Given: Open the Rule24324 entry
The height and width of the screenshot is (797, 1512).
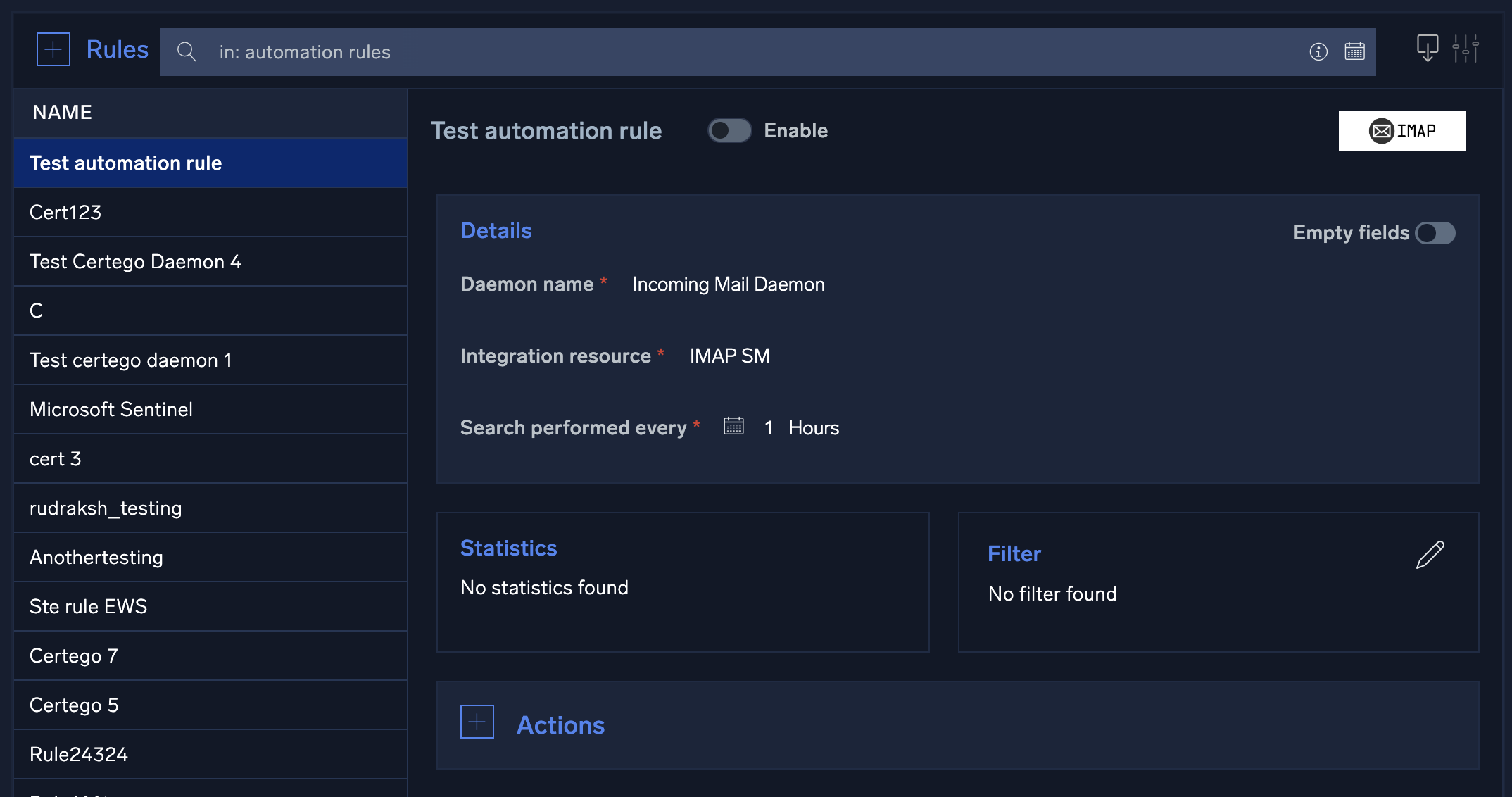Looking at the screenshot, I should point(210,754).
